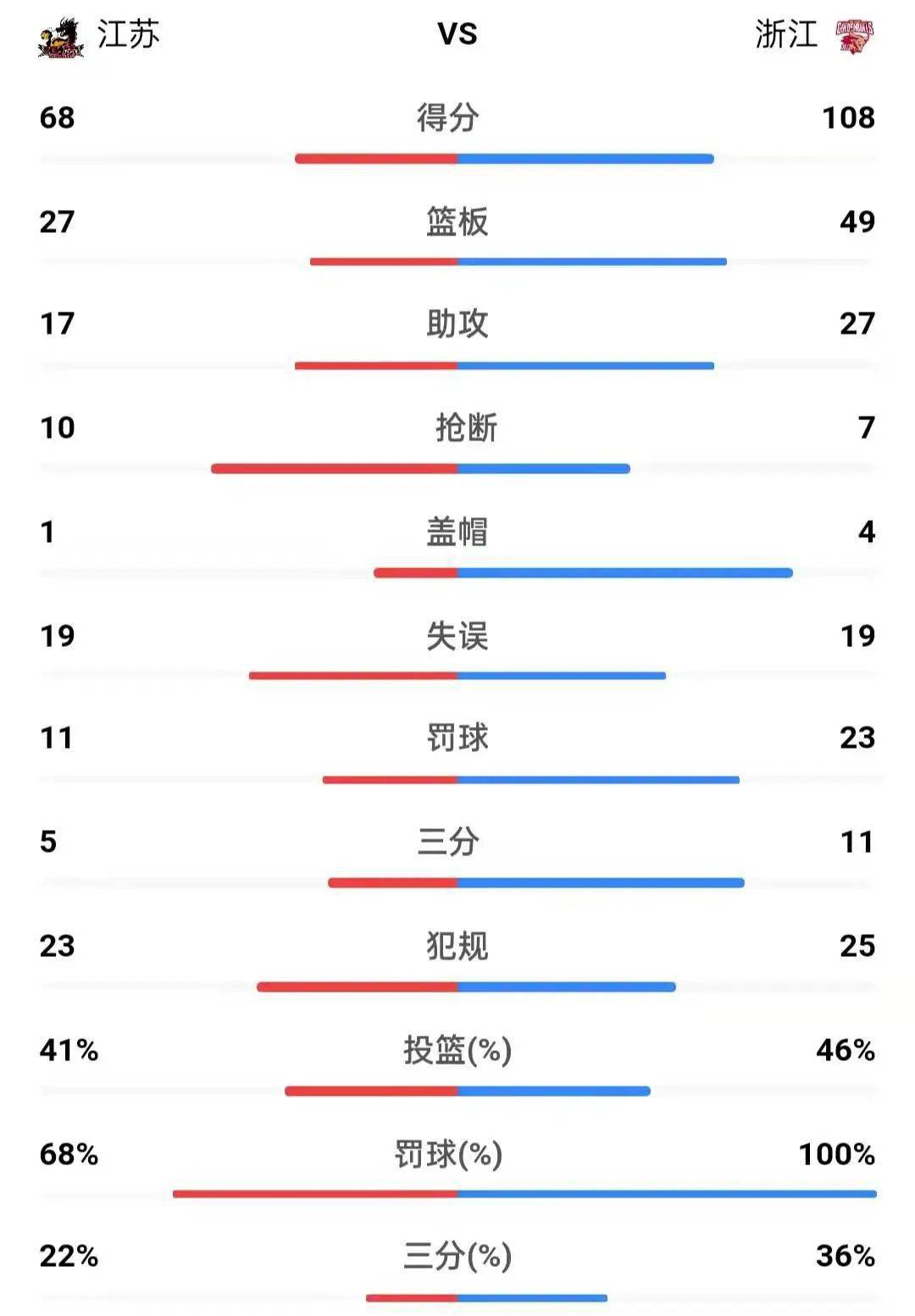Tap the 失误 turnovers label
This screenshot has height=1316, width=915.
point(457,636)
